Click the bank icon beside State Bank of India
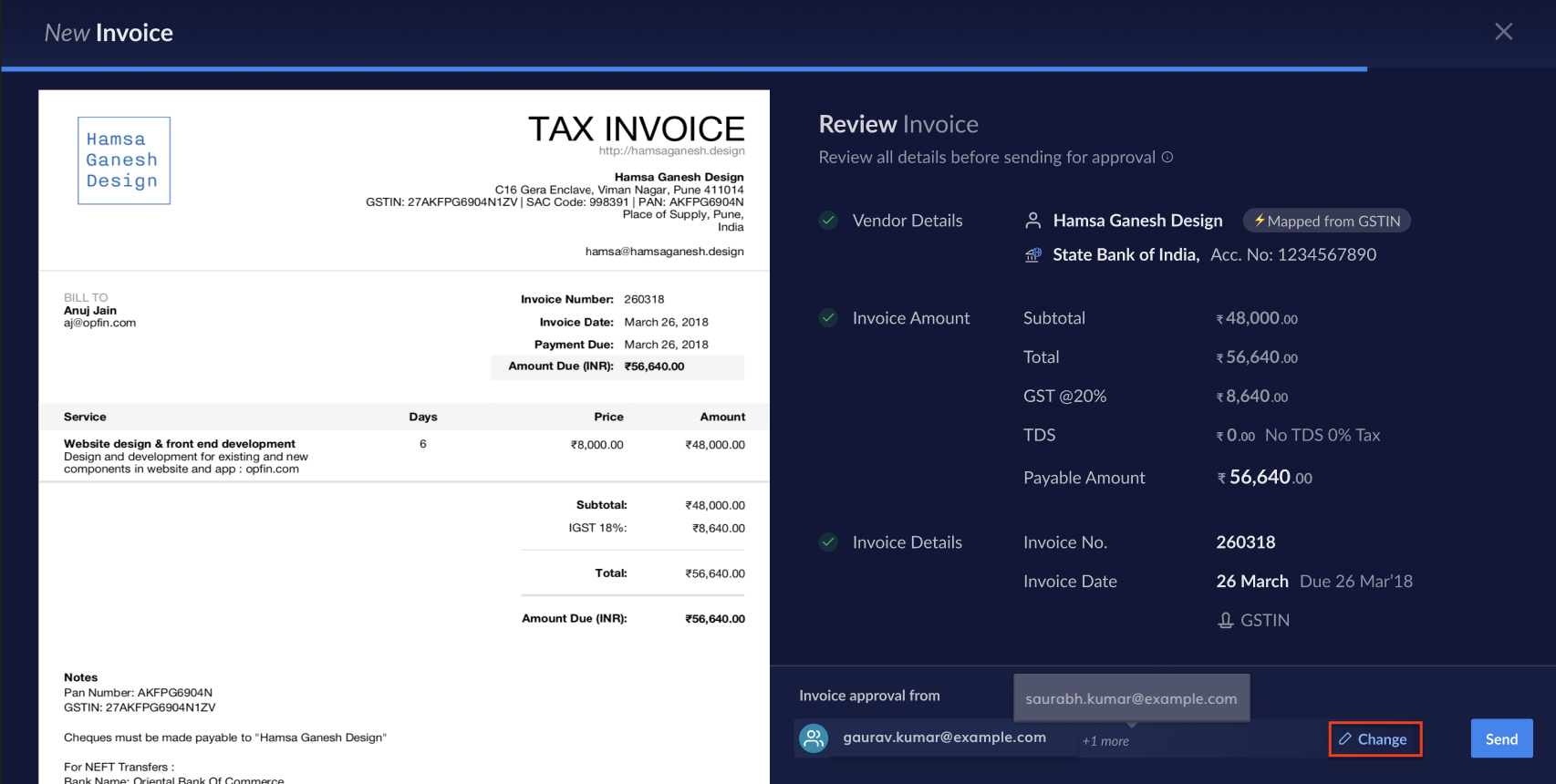Viewport: 1556px width, 784px height. 1032,254
